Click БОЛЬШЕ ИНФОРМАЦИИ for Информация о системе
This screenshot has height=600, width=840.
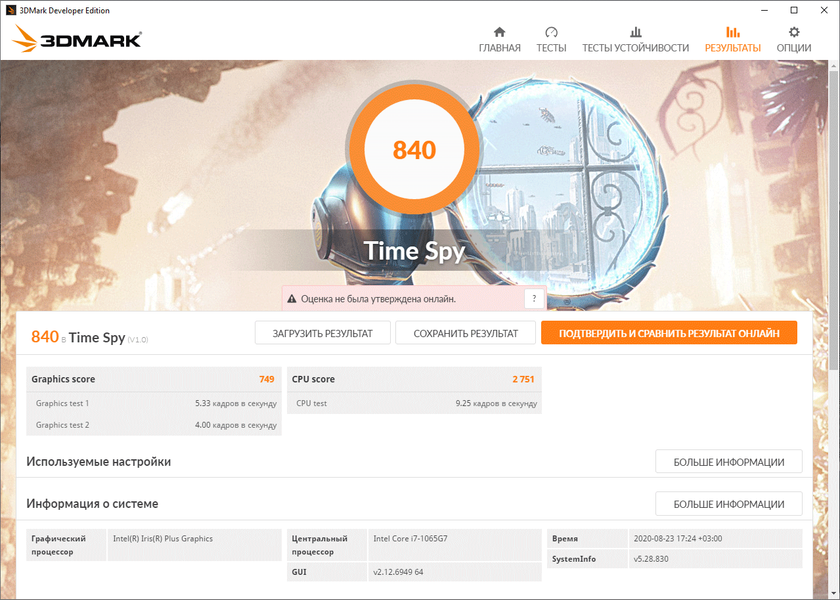point(729,504)
